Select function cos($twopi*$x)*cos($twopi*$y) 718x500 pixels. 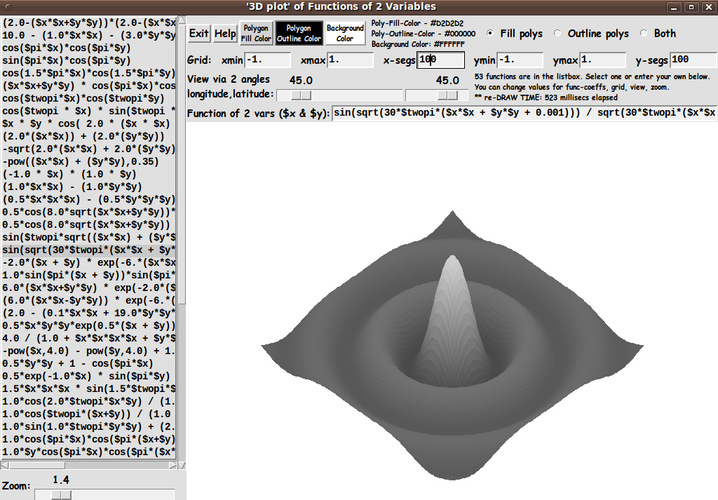(88, 98)
